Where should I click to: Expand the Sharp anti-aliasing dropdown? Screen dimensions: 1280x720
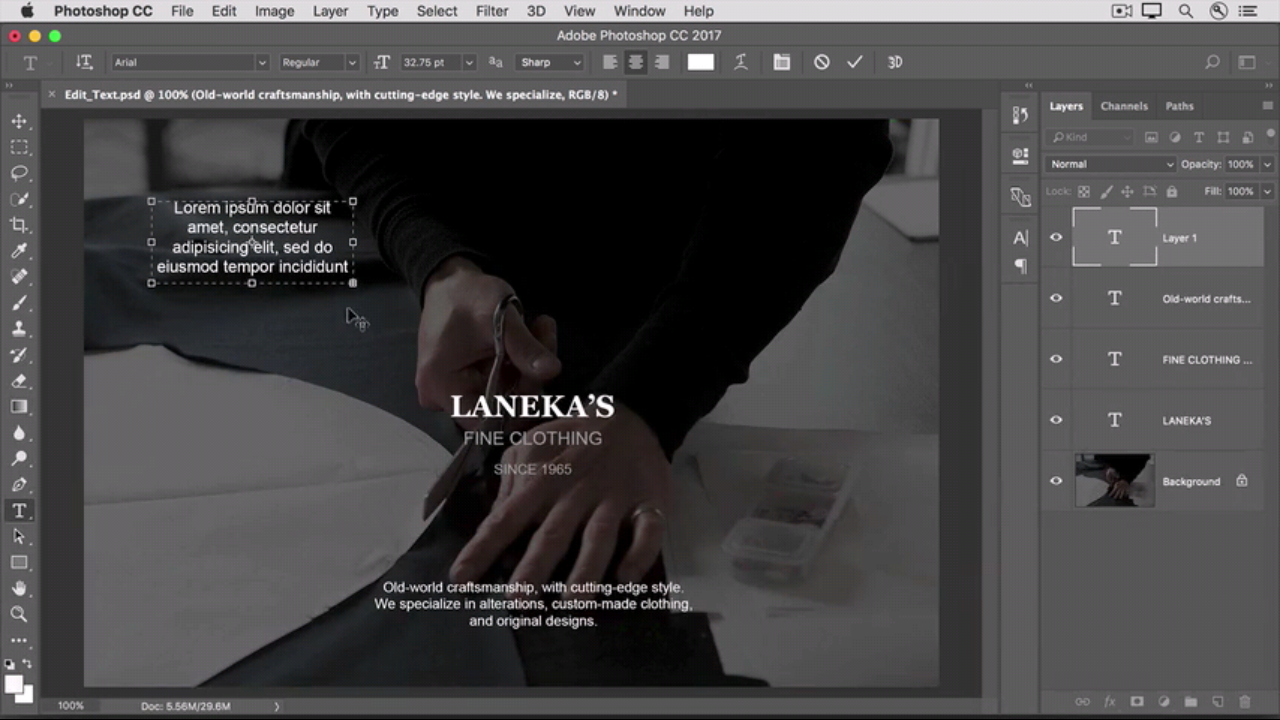click(x=550, y=62)
